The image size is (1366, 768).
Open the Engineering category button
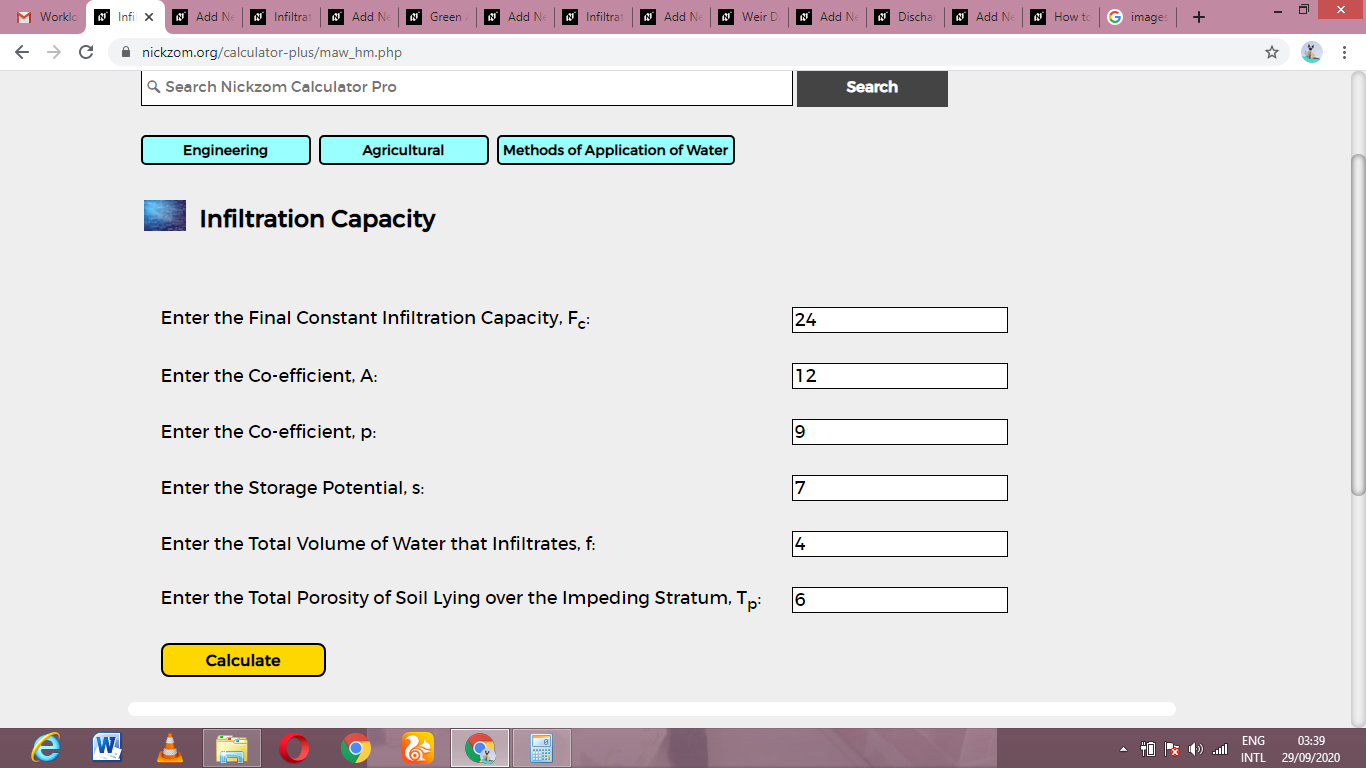(226, 150)
